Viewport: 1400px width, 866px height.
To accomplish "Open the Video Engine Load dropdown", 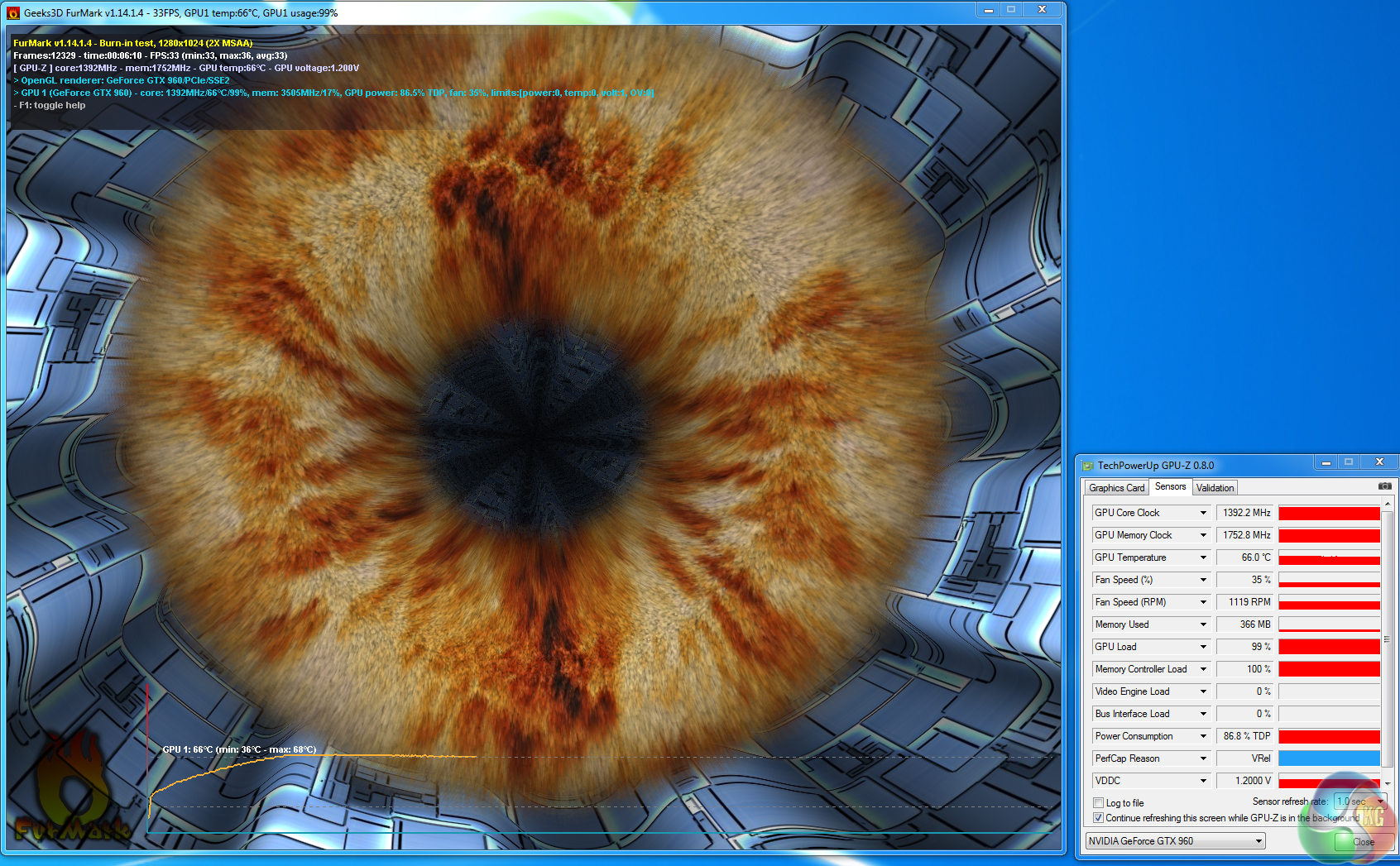I will coord(1203,691).
